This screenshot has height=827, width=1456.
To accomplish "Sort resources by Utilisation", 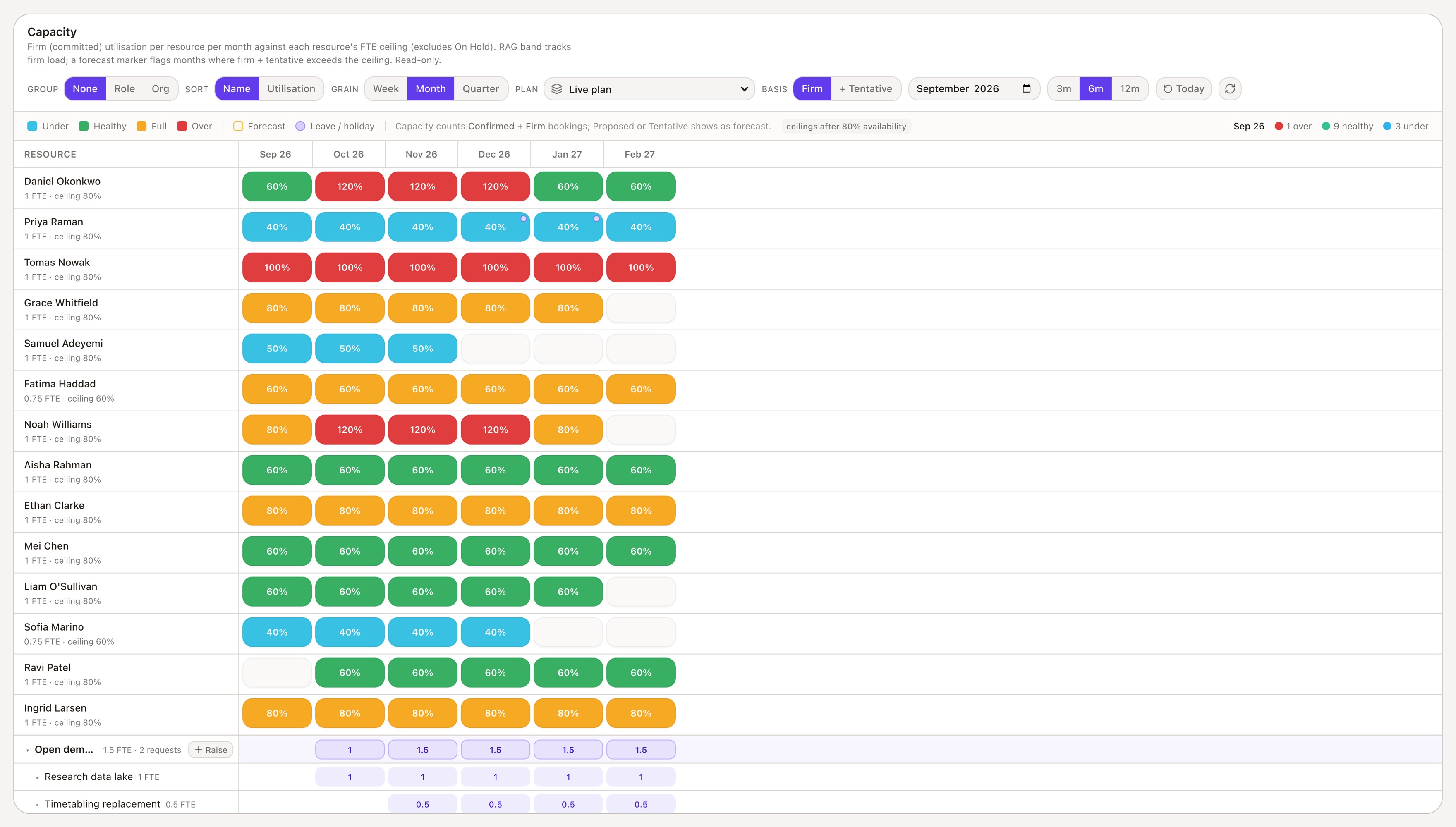I will pyautogui.click(x=291, y=88).
